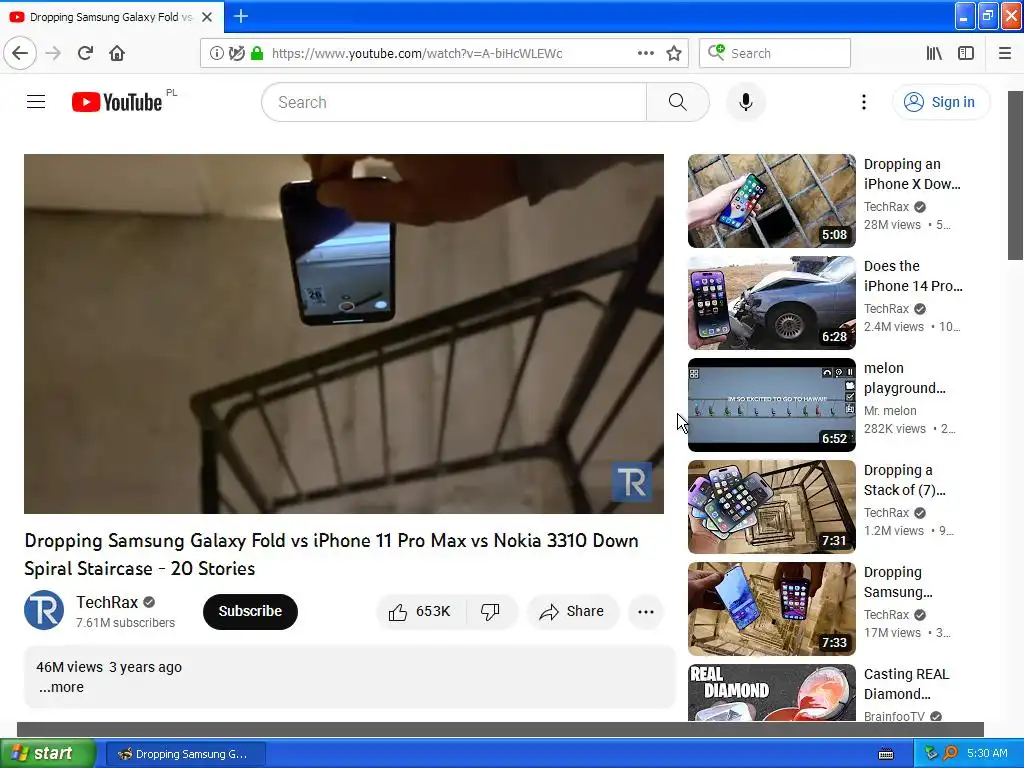
Task: Open page actions three-dot menu in address bar
Action: [645, 53]
